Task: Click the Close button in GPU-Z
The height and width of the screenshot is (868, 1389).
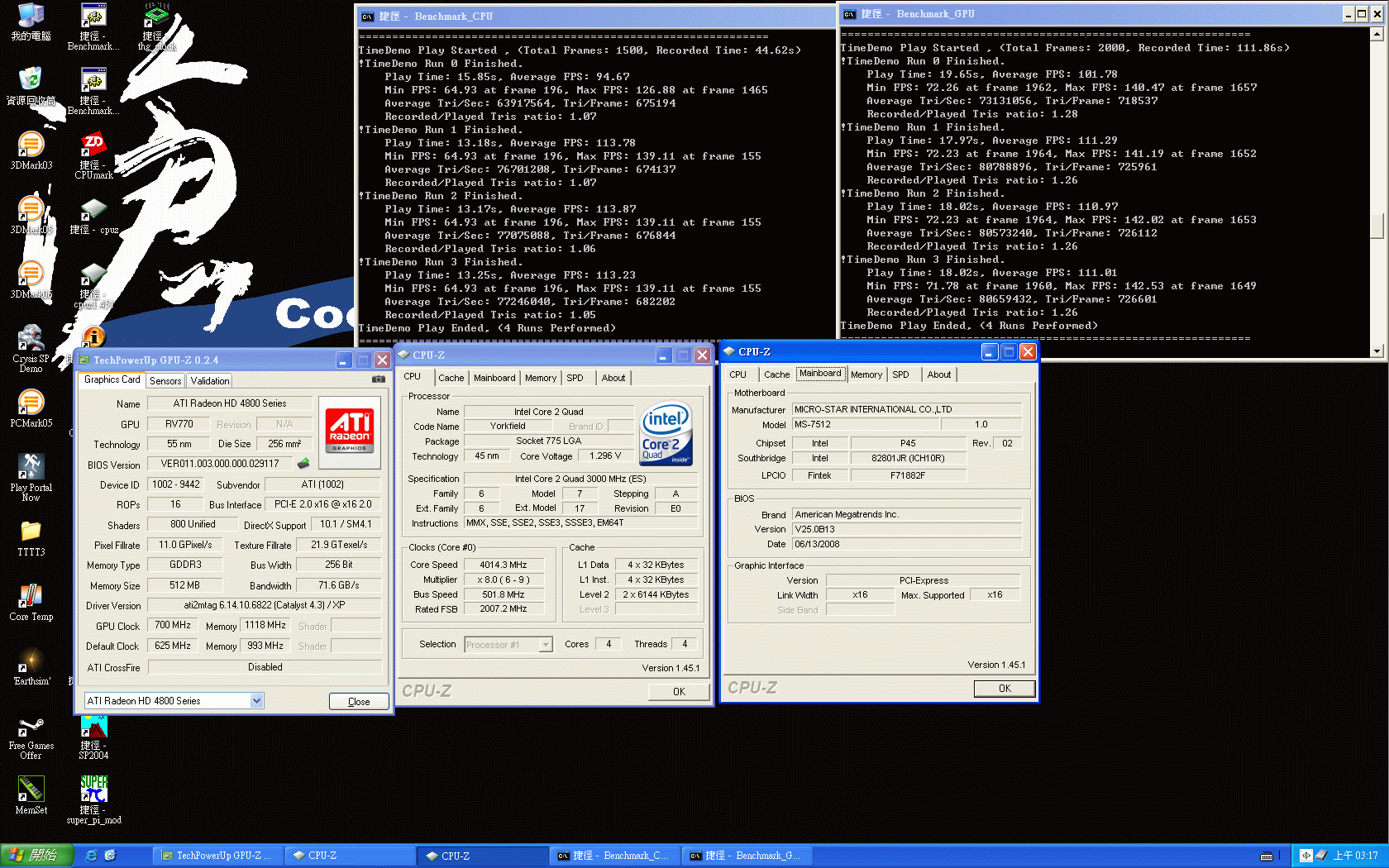Action: (x=359, y=701)
